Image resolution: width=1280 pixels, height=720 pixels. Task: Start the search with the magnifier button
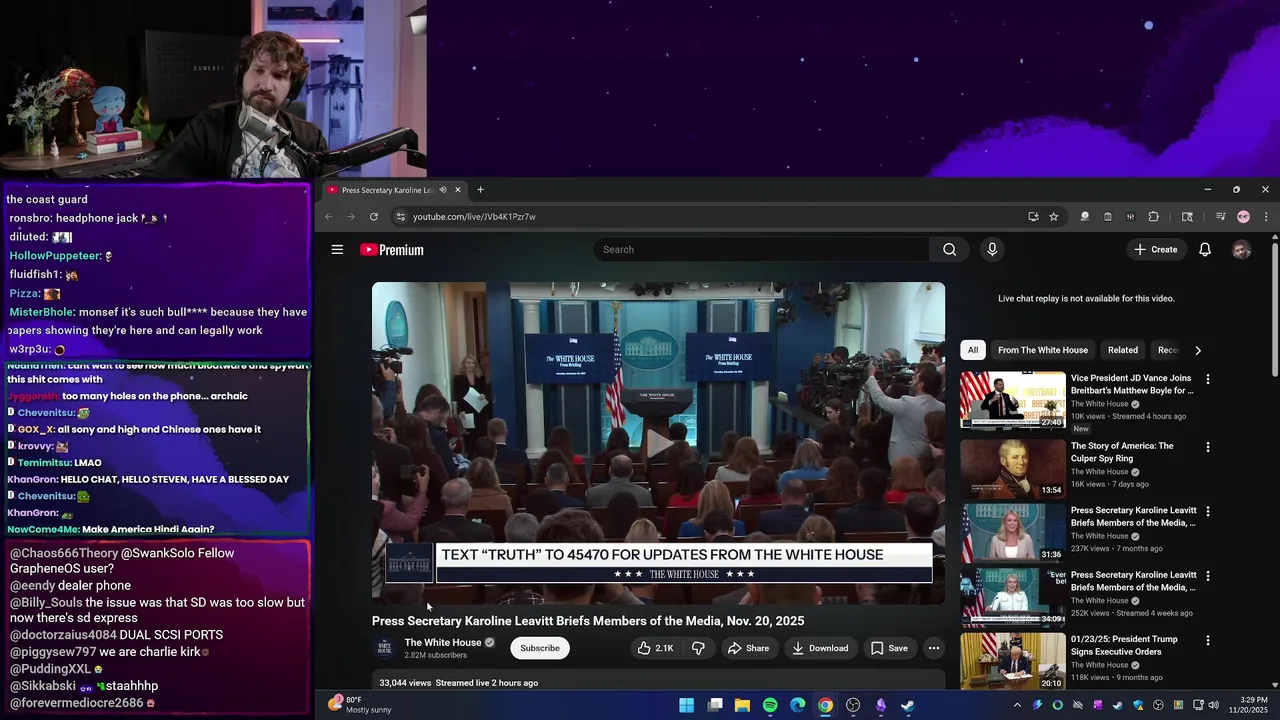(949, 250)
